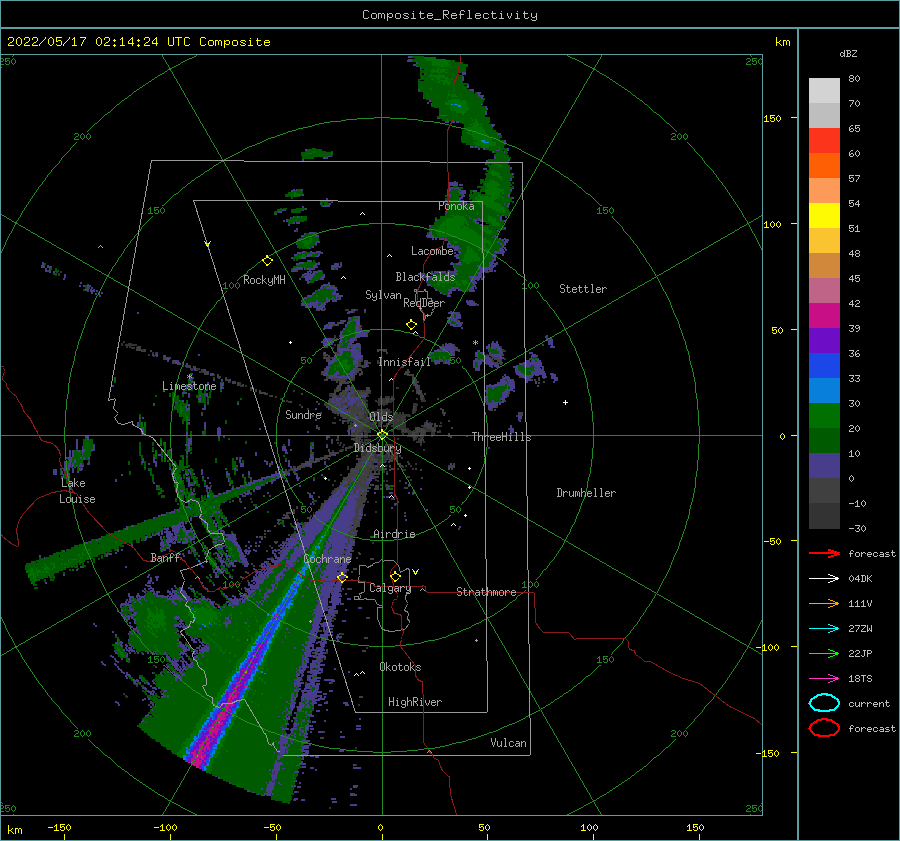Click the Lake Louise label
The width and height of the screenshot is (900, 841).
[x=77, y=491]
